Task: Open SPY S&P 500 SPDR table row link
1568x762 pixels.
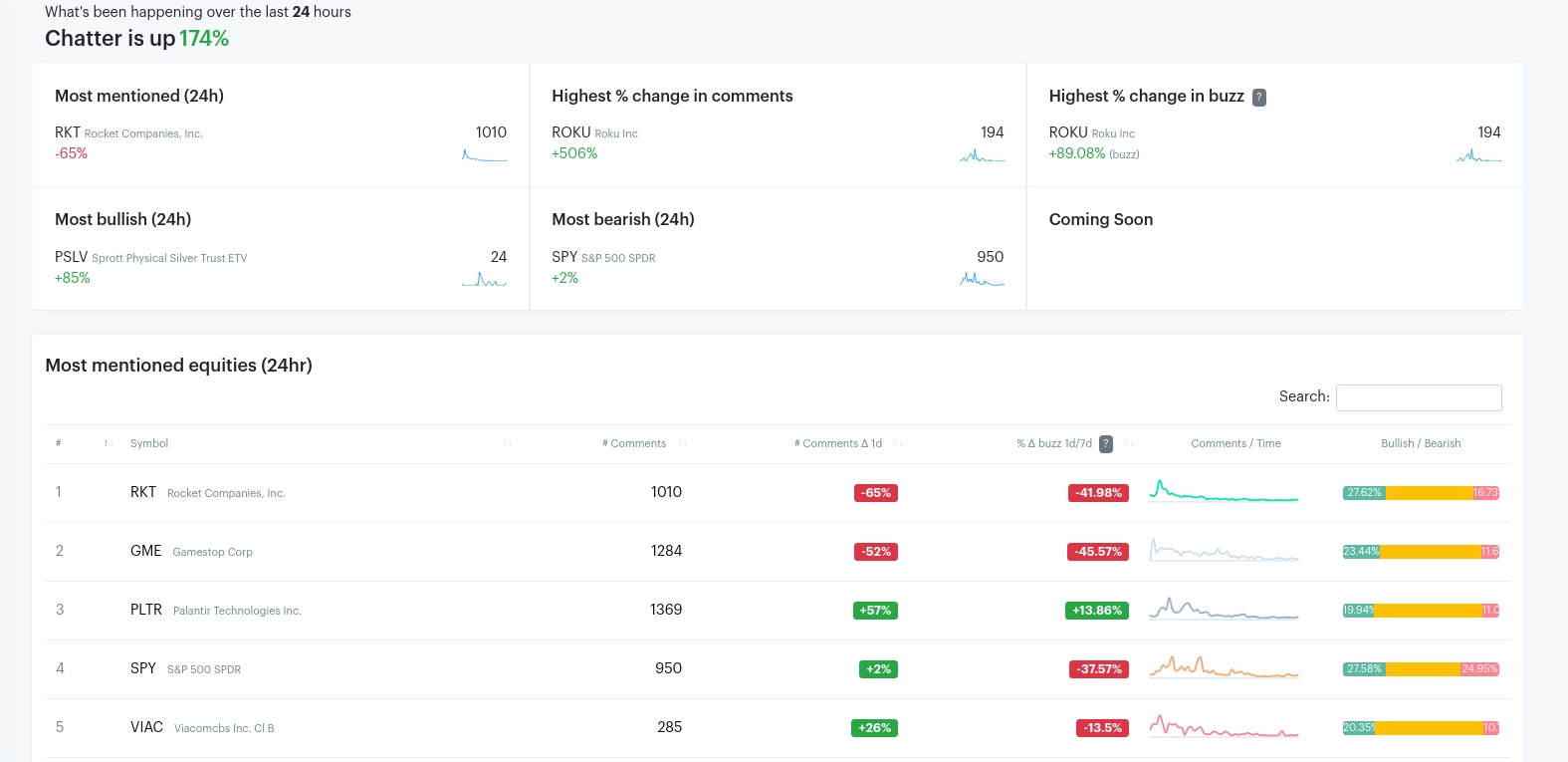Action: (x=186, y=668)
